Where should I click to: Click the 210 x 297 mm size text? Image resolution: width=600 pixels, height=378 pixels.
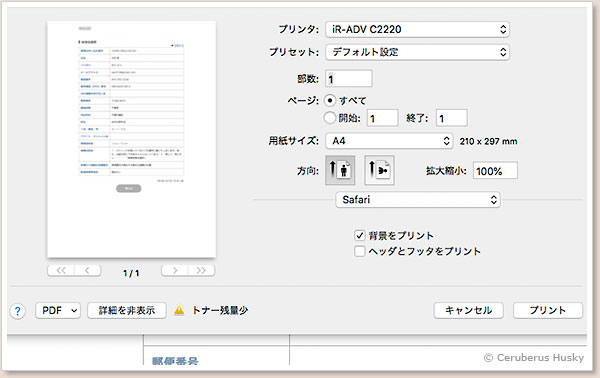[x=488, y=142]
